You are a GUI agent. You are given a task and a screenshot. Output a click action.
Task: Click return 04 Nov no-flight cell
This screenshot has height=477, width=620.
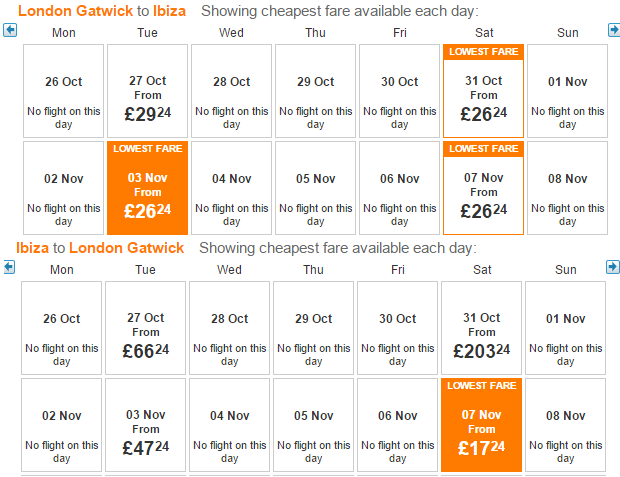[229, 425]
